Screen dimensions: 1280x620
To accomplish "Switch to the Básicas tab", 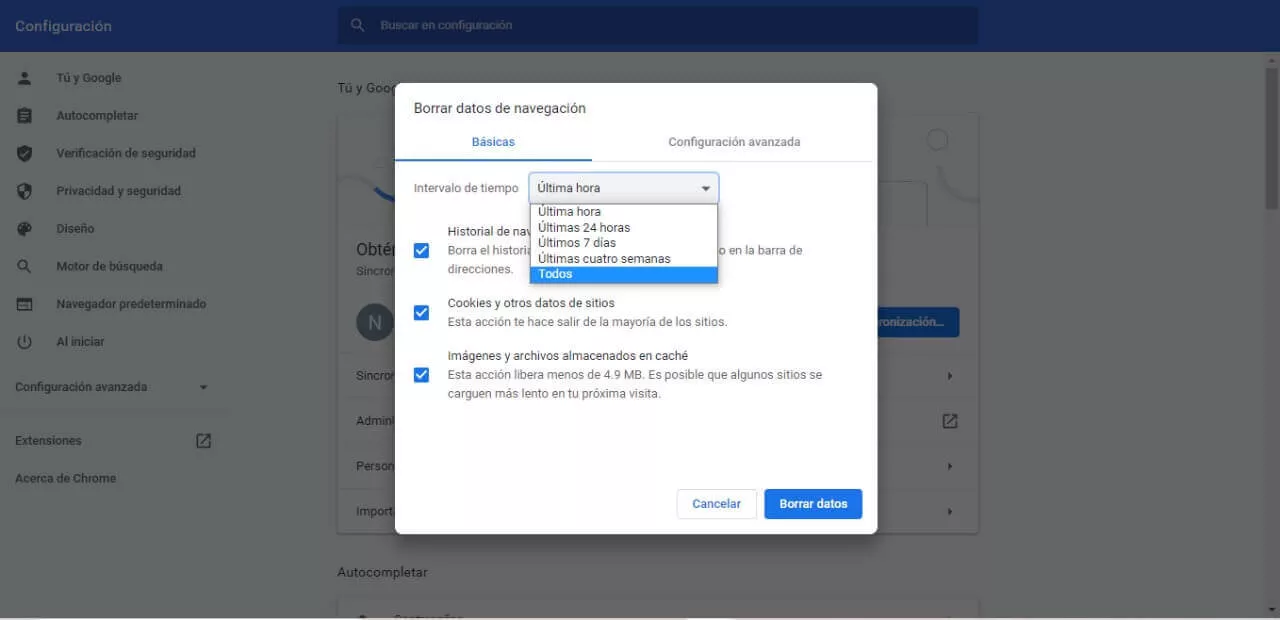I will point(493,142).
